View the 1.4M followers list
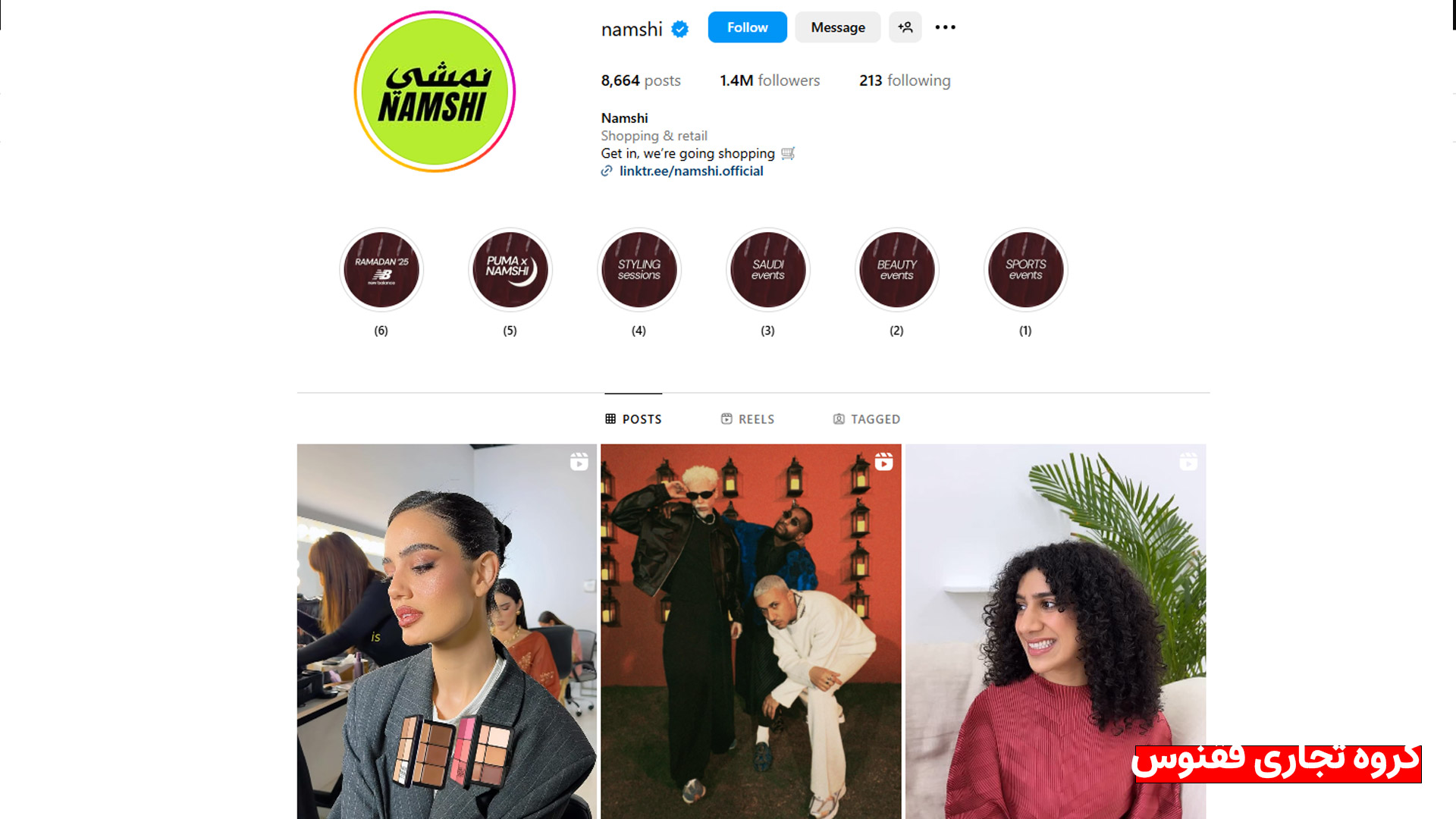The width and height of the screenshot is (1456, 819). [x=770, y=80]
